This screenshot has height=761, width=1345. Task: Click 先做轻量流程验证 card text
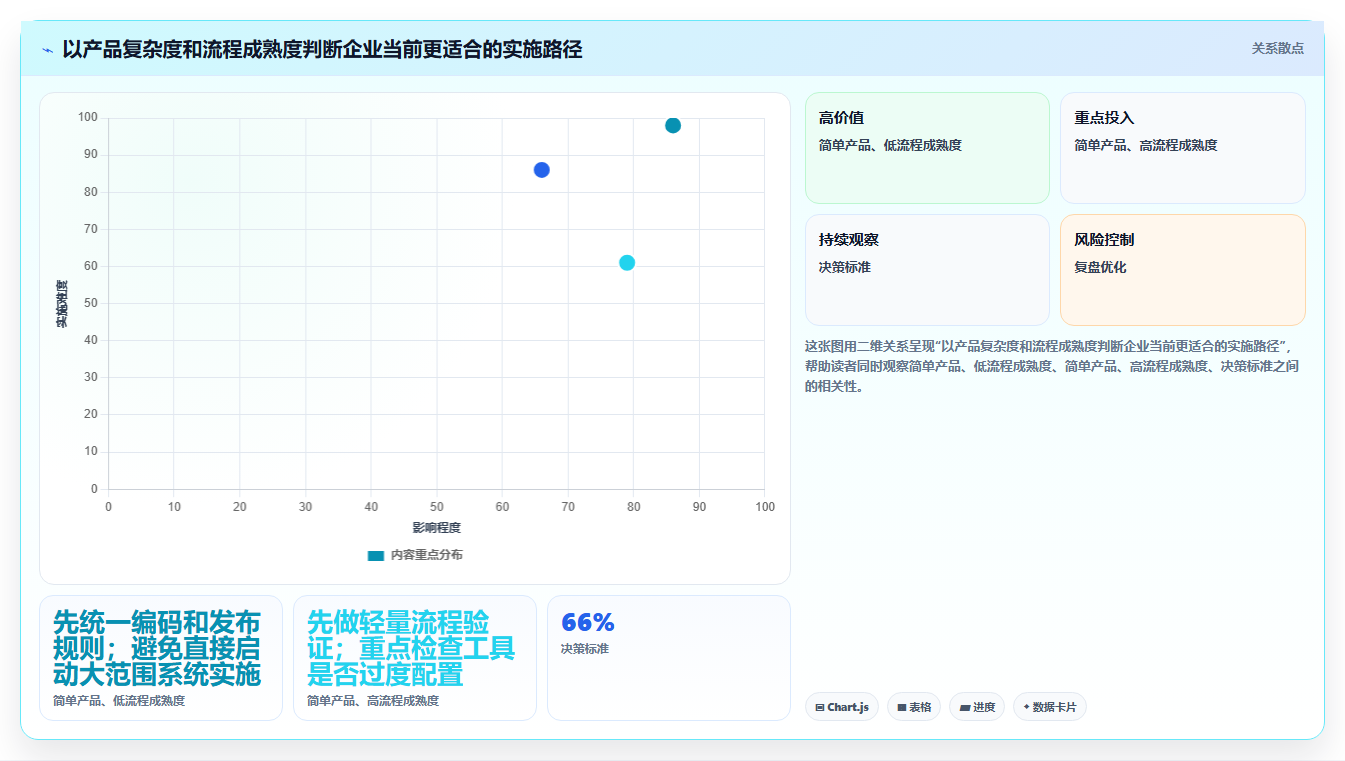(x=411, y=647)
